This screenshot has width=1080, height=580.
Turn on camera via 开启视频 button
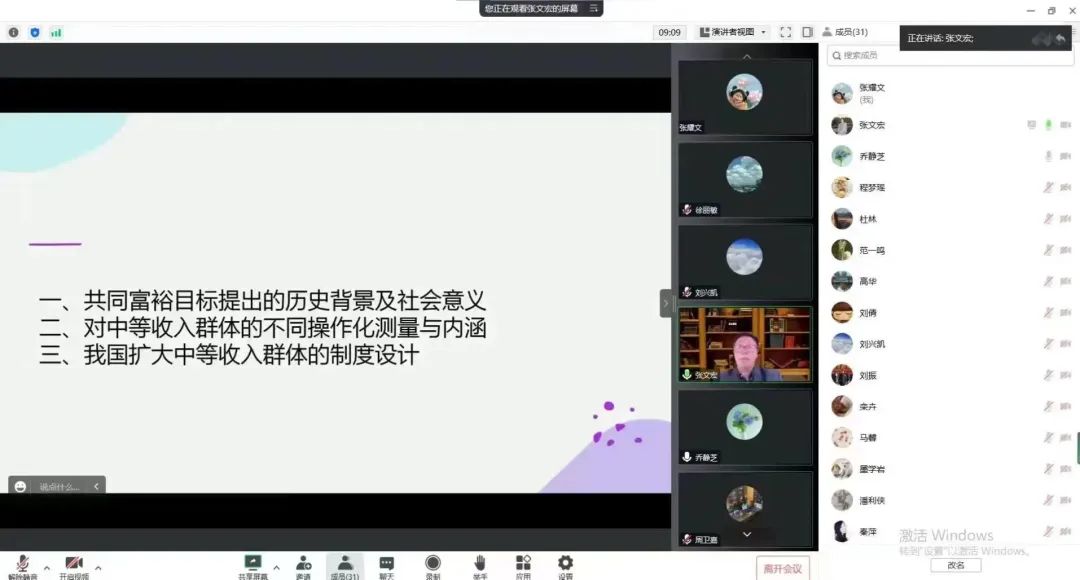pos(73,566)
